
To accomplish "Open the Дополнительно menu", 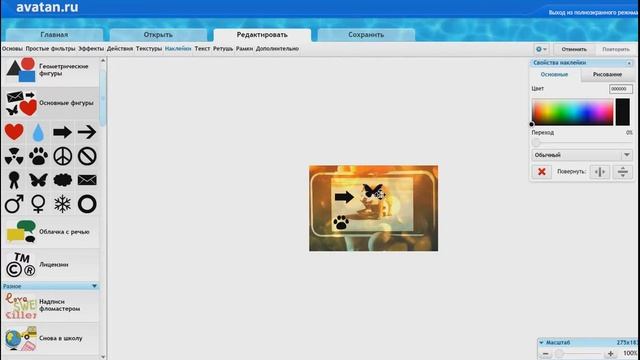I will 277,49.
